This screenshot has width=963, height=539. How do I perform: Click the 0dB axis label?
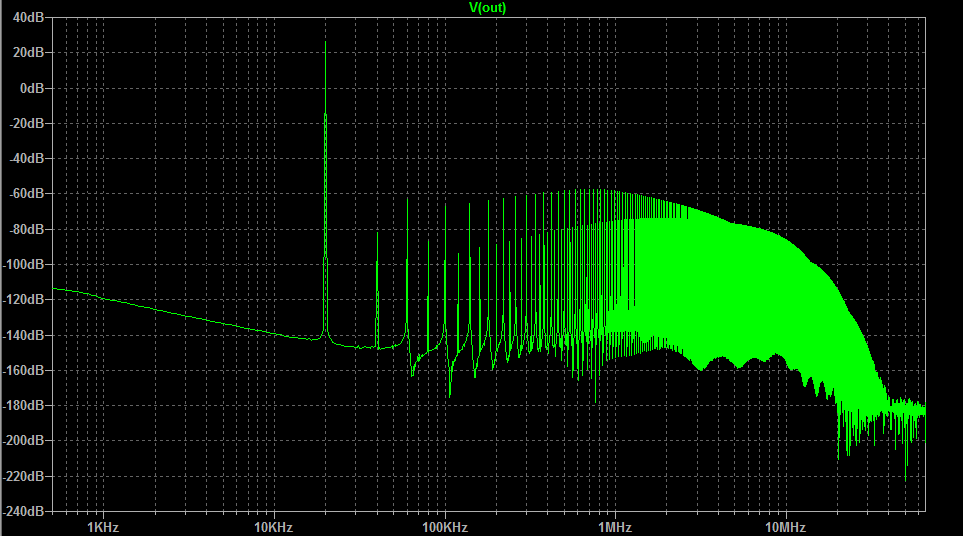point(32,88)
